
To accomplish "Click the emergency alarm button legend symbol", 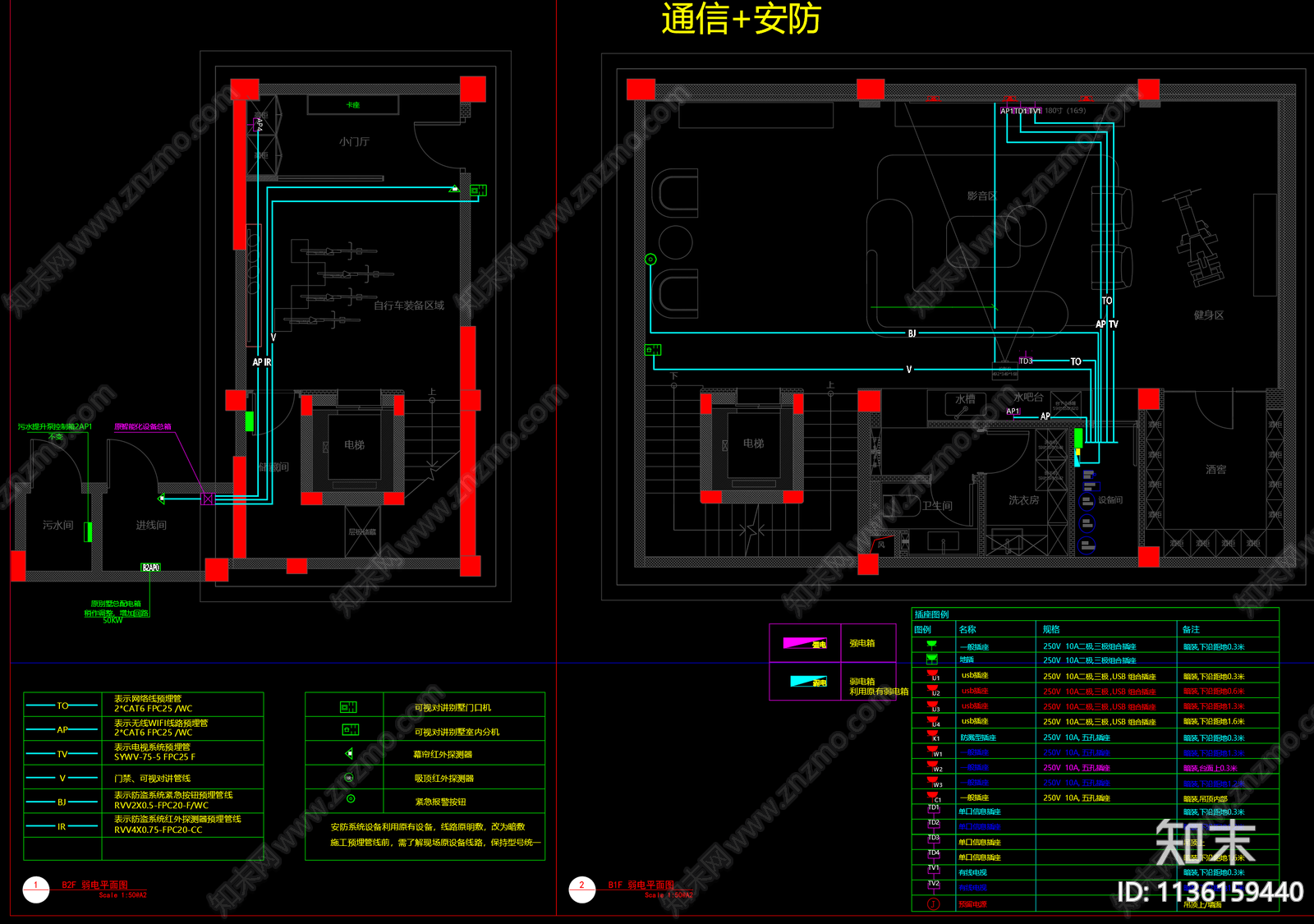I will [x=351, y=798].
